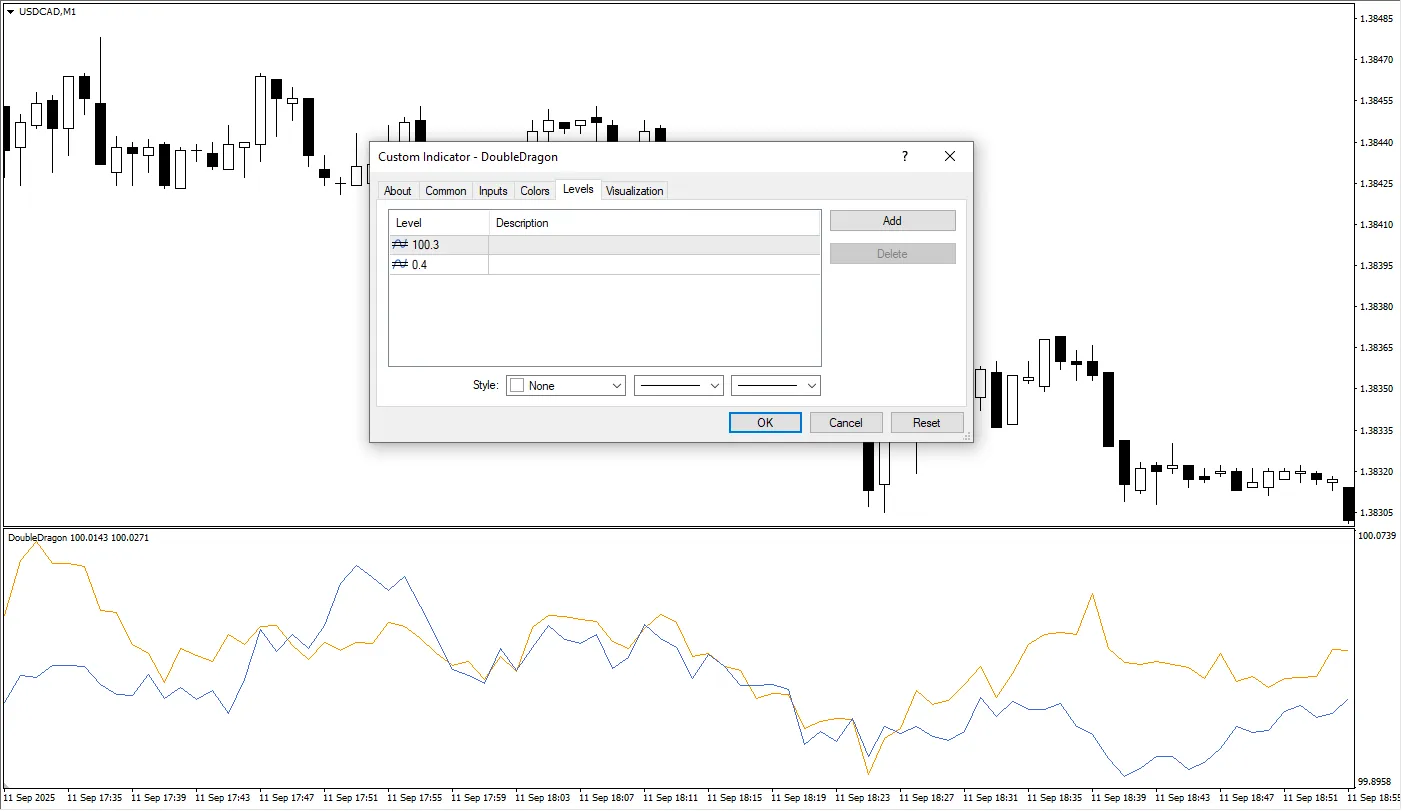Switch to the About tab

[397, 191]
